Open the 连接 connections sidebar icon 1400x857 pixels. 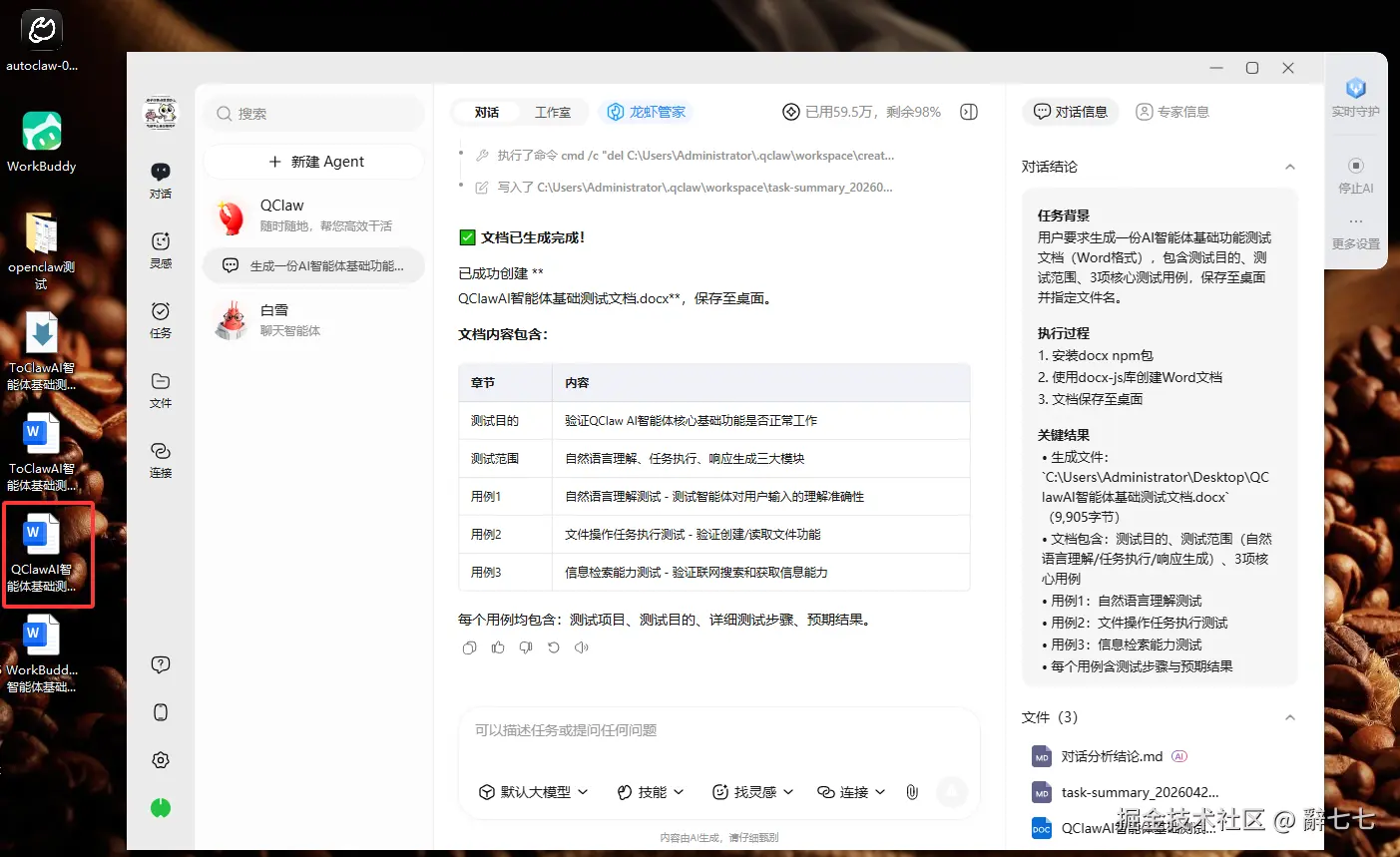point(161,459)
